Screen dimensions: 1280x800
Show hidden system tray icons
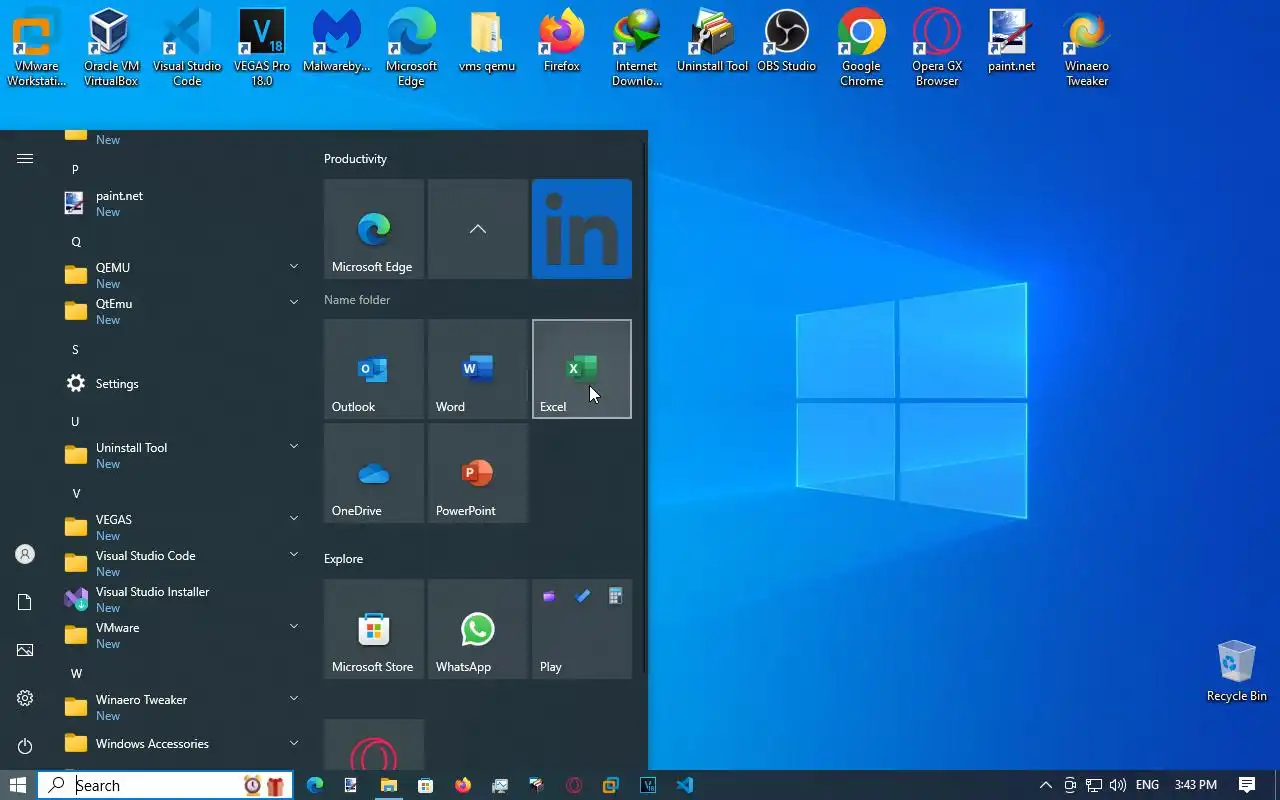(1045, 785)
